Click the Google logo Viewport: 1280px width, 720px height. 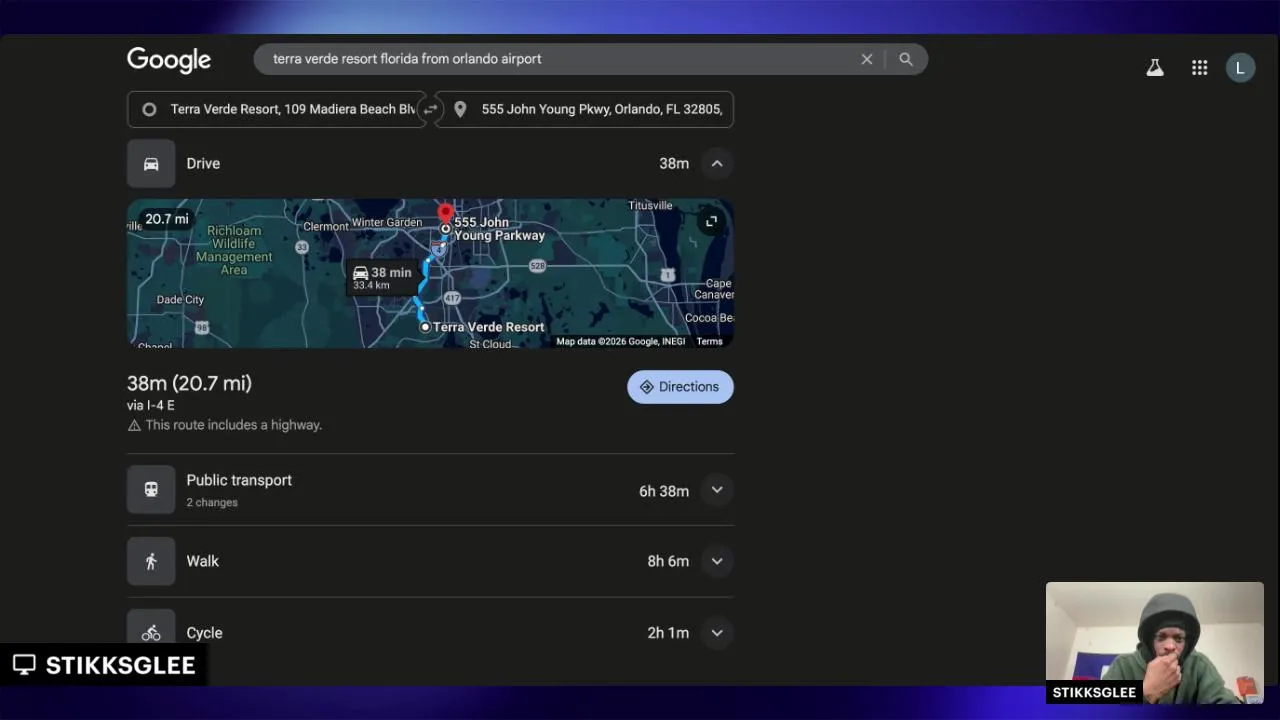tap(169, 60)
